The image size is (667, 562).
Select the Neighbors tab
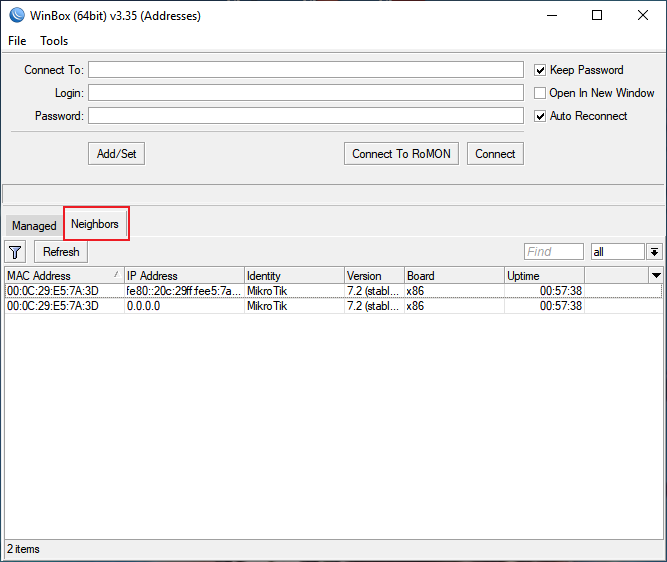coord(95,224)
